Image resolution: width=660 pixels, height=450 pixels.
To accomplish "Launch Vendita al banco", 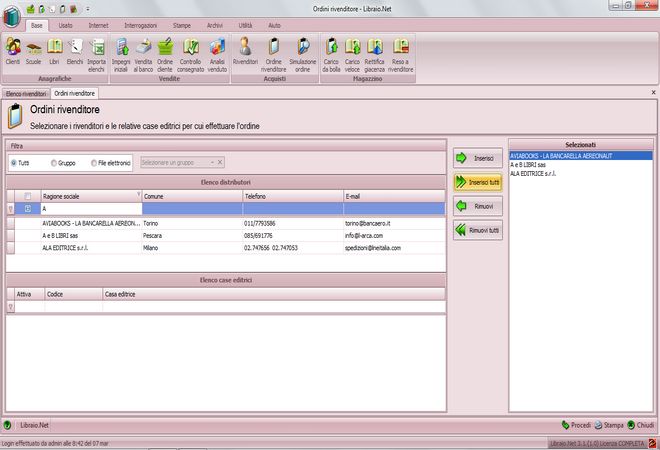I will [143, 55].
